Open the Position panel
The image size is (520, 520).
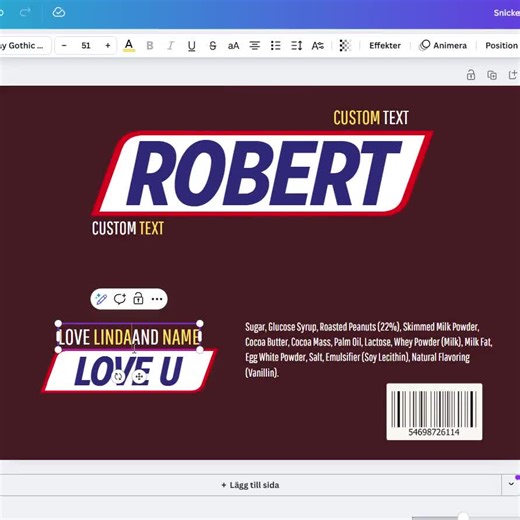[x=501, y=45]
